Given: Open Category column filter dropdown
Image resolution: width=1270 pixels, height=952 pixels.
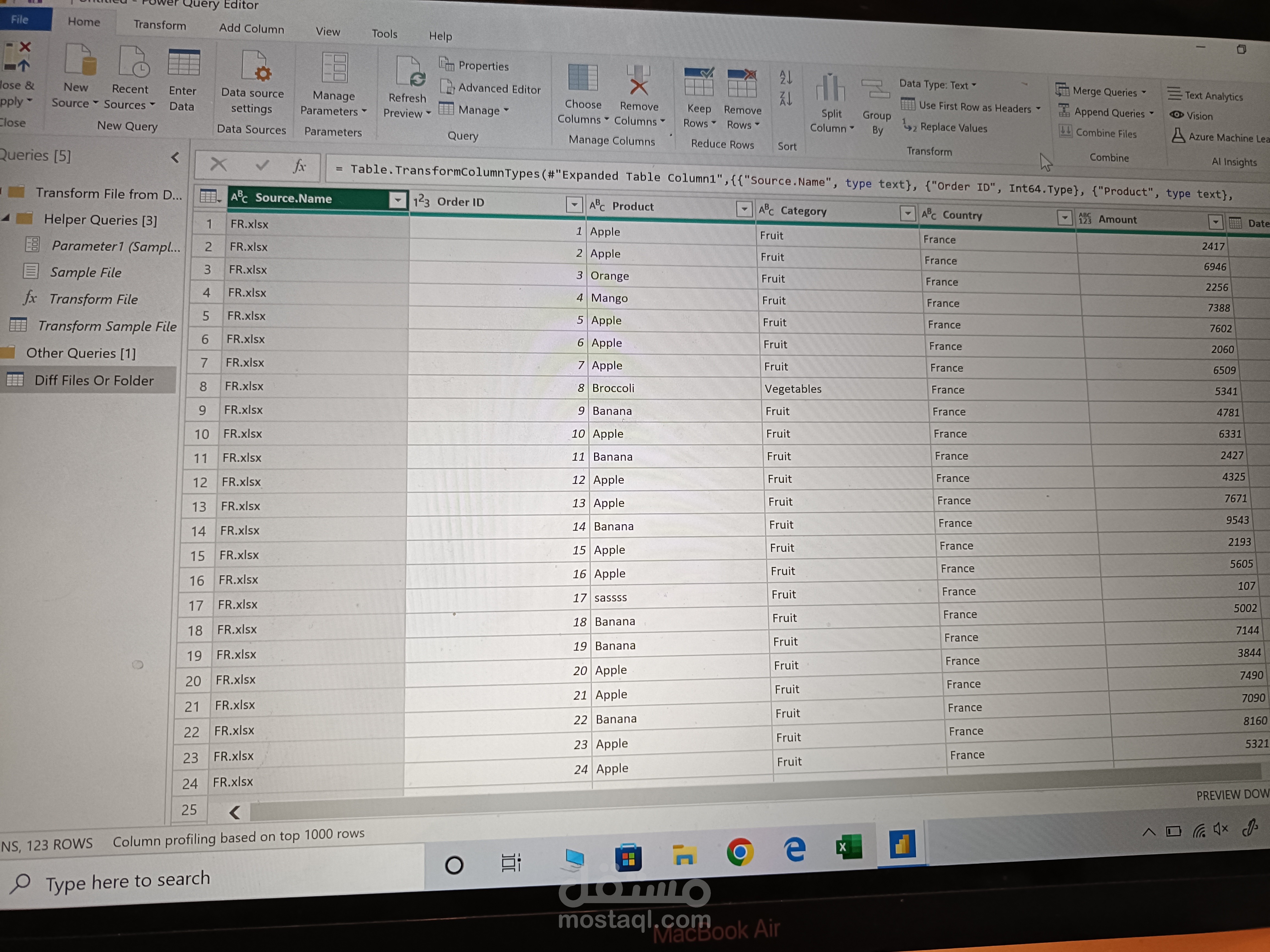Looking at the screenshot, I should click(907, 214).
